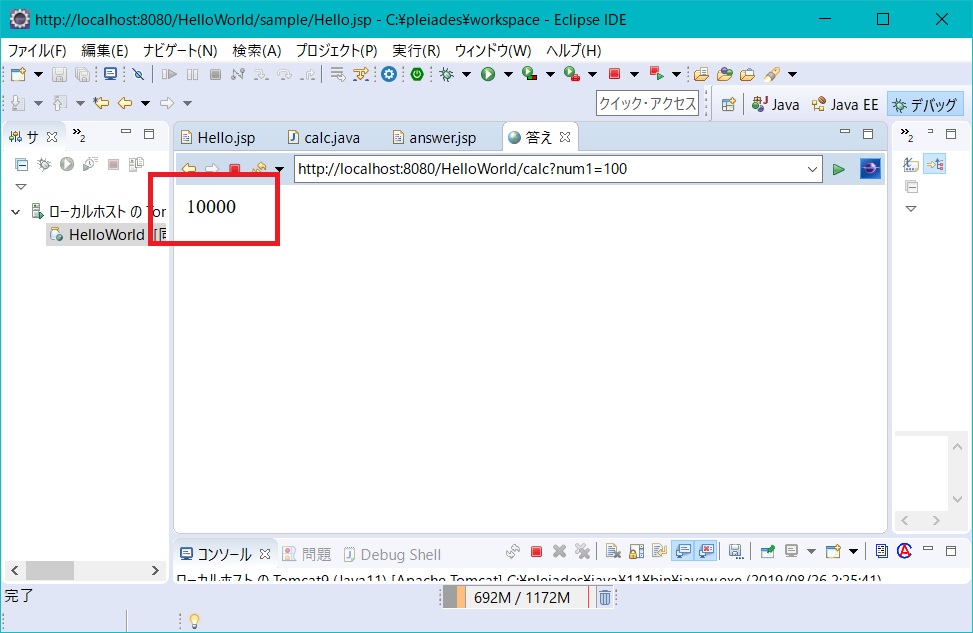
Task: Click the blue gear icon in toolbar
Action: 389,74
